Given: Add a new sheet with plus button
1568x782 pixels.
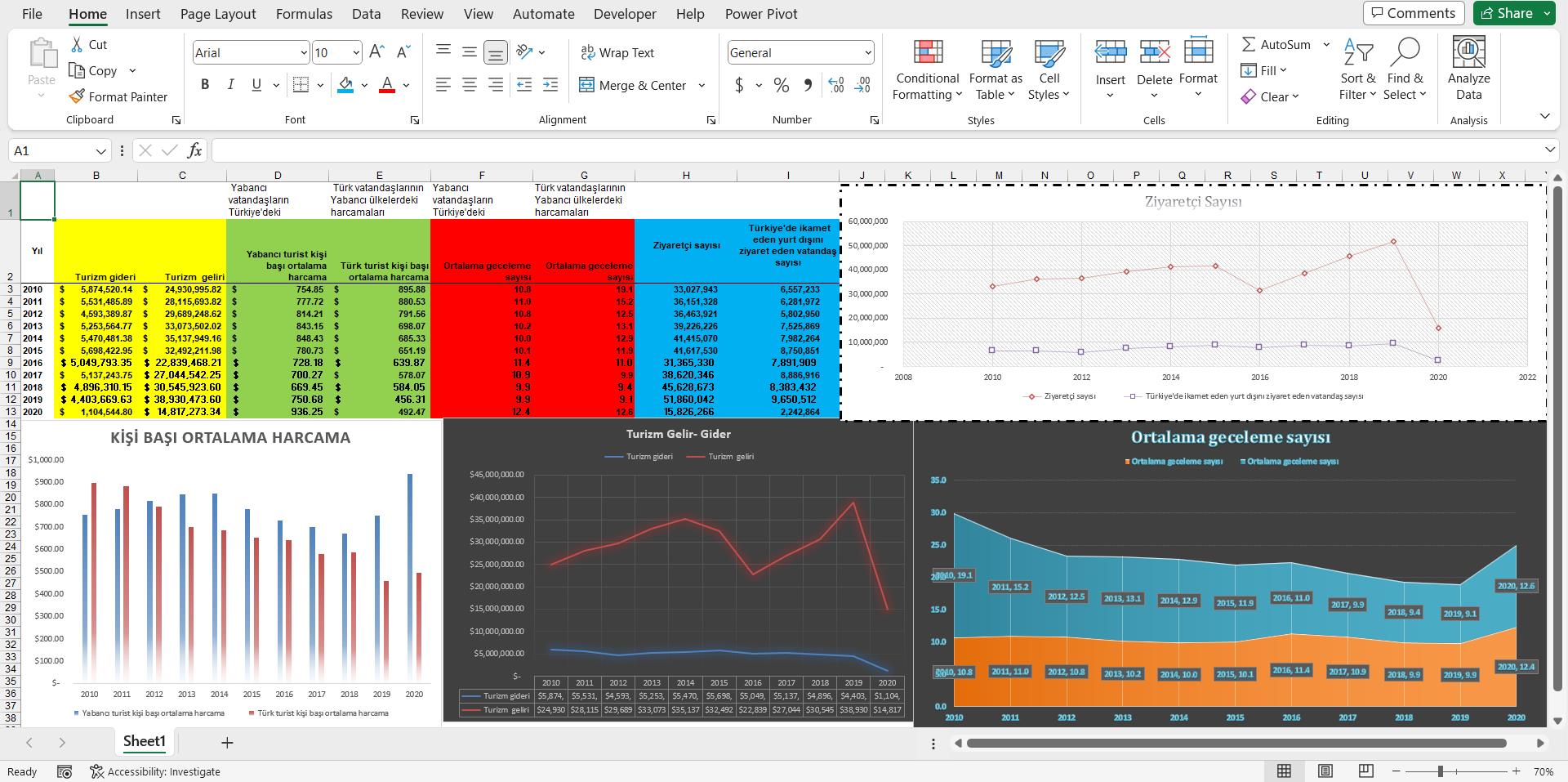Looking at the screenshot, I should point(227,742).
